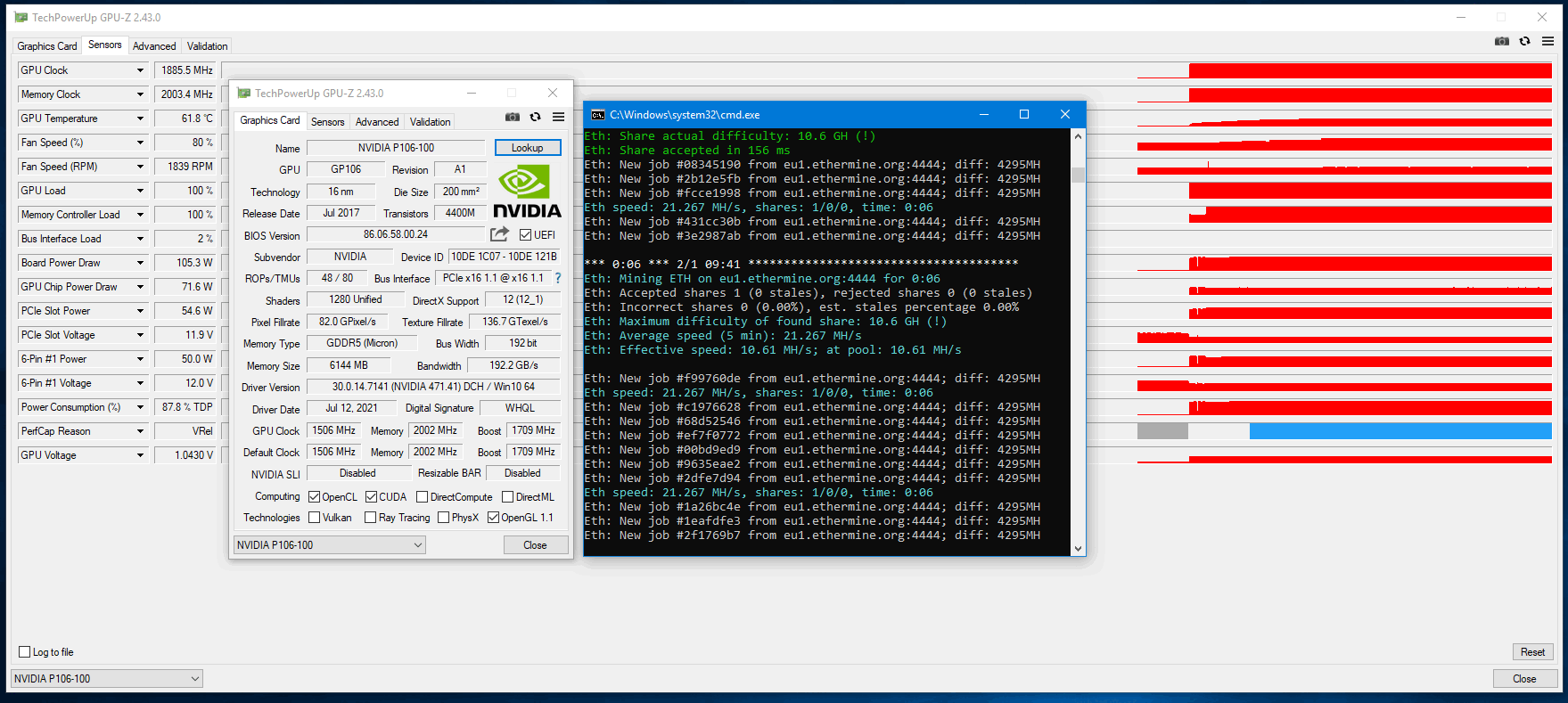Click refresh icon in front GPU-Z window
The height and width of the screenshot is (703, 1568).
click(536, 117)
